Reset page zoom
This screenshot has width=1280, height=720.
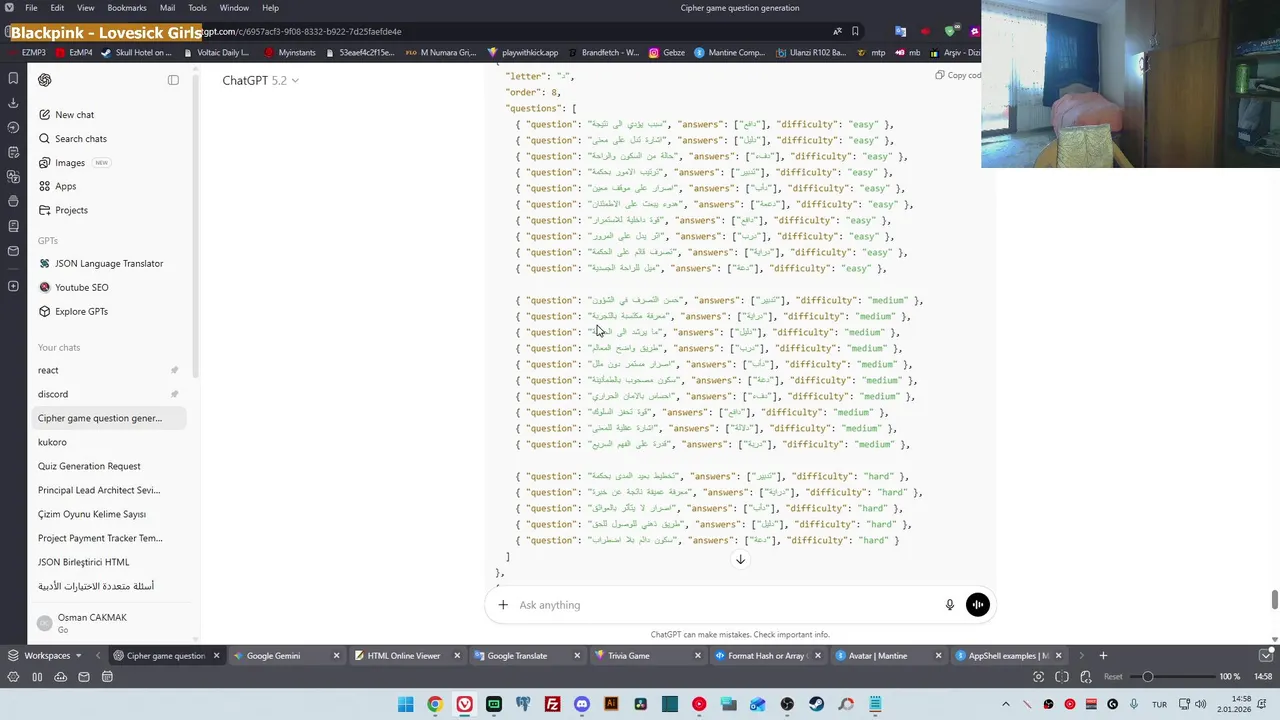1113,677
